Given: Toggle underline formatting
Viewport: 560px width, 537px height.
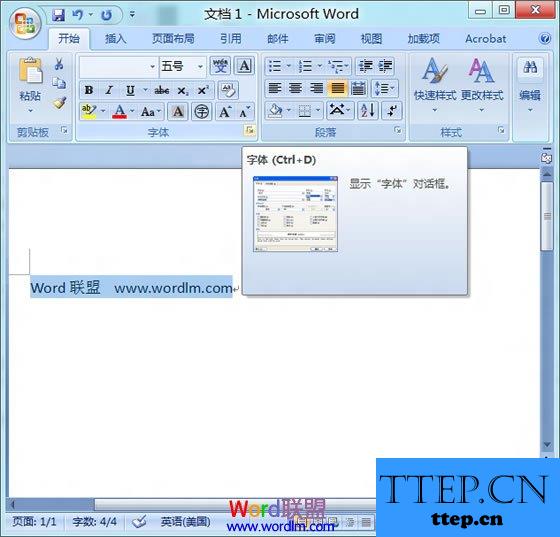Looking at the screenshot, I should coord(130,90).
